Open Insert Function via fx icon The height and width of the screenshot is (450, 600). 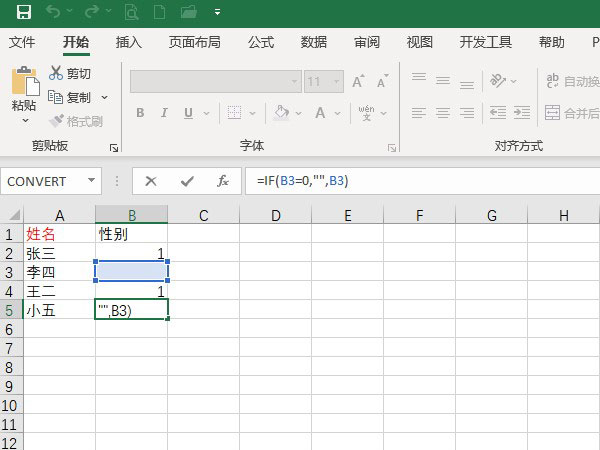(x=223, y=181)
